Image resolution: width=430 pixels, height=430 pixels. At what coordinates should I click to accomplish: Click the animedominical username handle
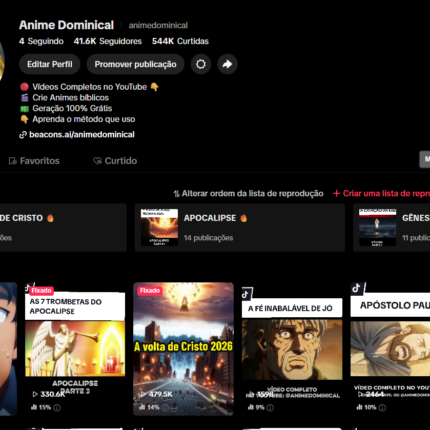tap(158, 25)
